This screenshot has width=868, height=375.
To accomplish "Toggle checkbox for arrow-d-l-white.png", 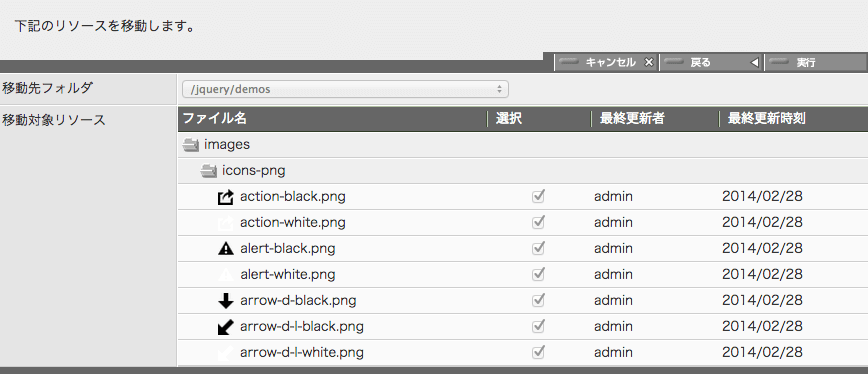I will click(x=538, y=353).
